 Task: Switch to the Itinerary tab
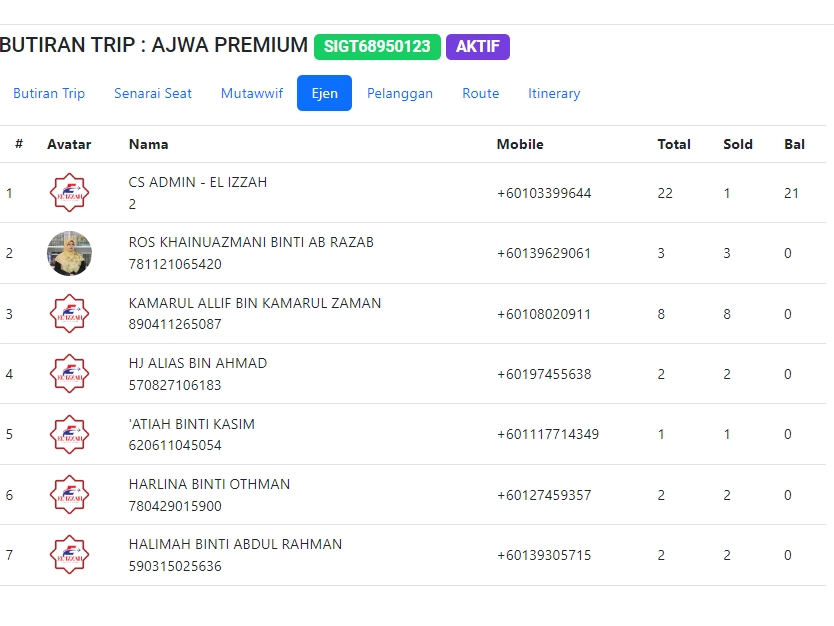(554, 93)
